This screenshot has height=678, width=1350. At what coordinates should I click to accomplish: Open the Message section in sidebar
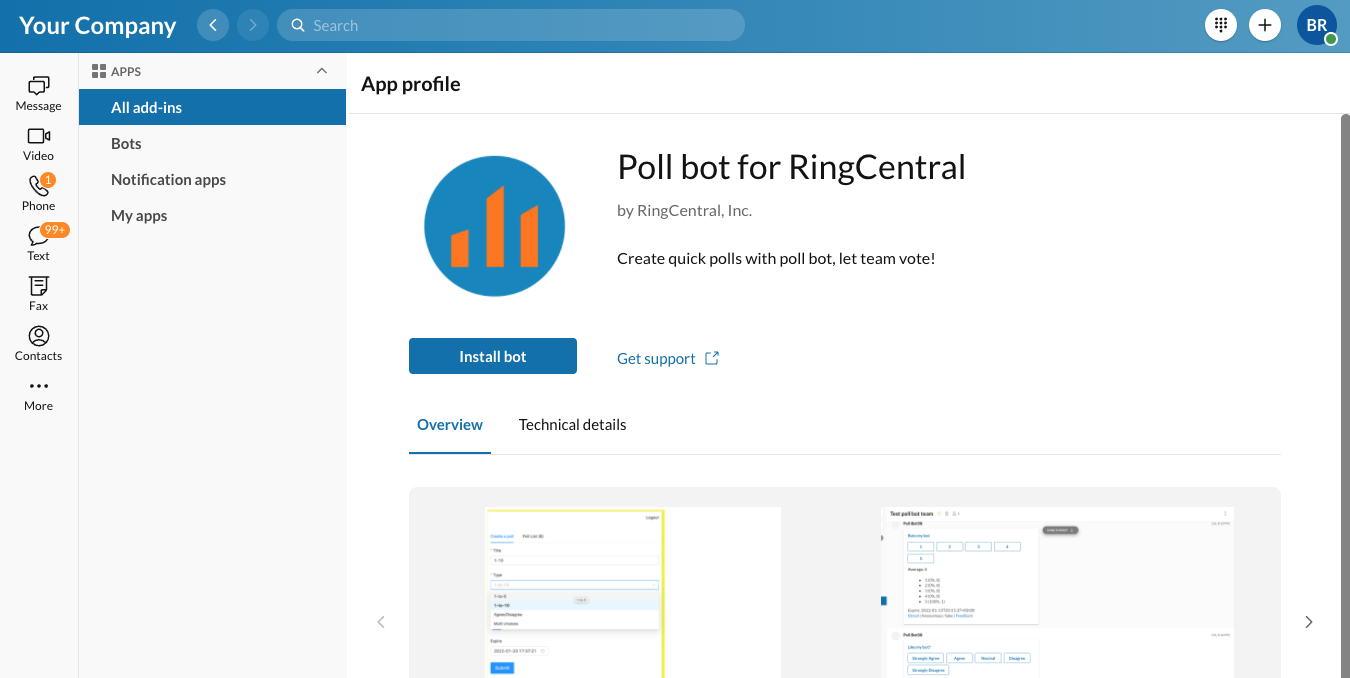[x=38, y=94]
